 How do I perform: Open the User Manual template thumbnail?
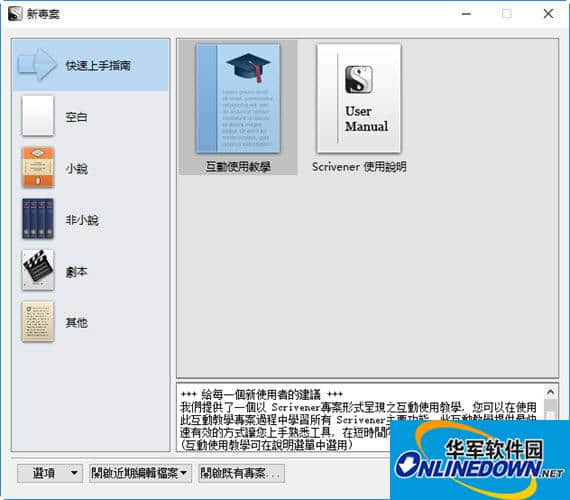pyautogui.click(x=359, y=99)
